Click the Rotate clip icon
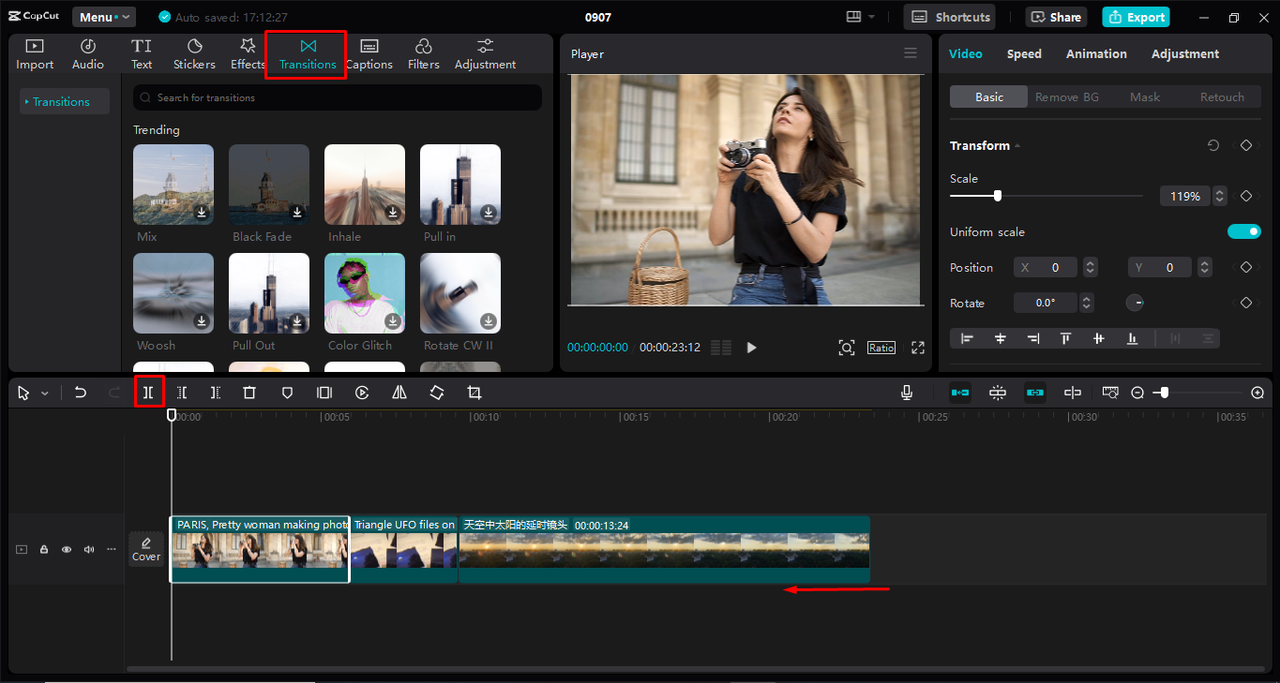 [x=437, y=393]
